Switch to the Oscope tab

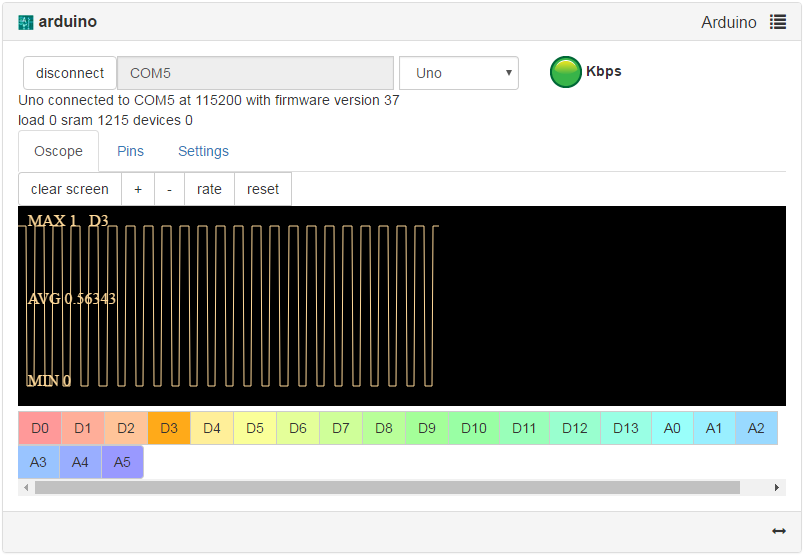[x=58, y=151]
